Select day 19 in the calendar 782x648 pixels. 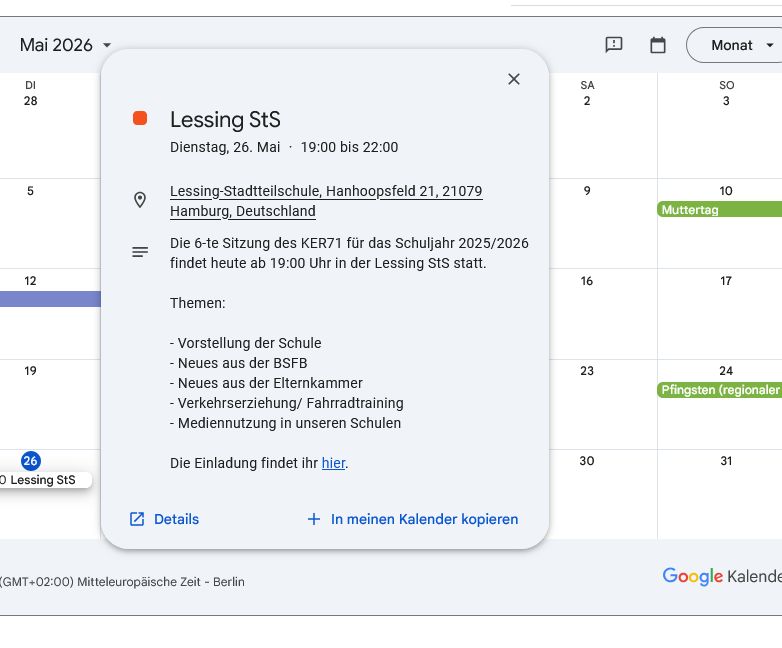click(30, 371)
